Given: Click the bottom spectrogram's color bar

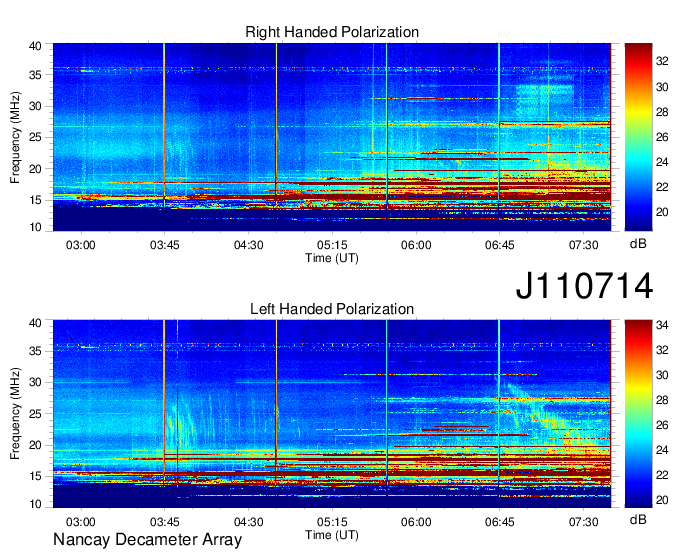Looking at the screenshot, I should point(638,414).
